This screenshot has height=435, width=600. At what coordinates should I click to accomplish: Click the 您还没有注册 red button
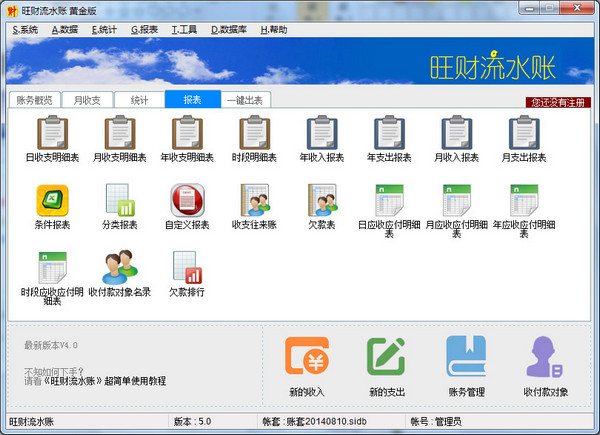558,103
